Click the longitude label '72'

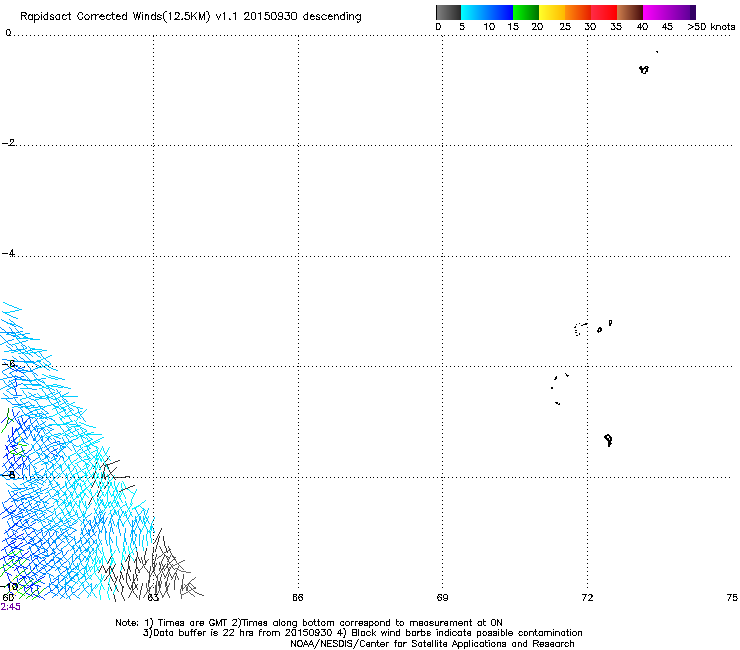click(x=587, y=598)
